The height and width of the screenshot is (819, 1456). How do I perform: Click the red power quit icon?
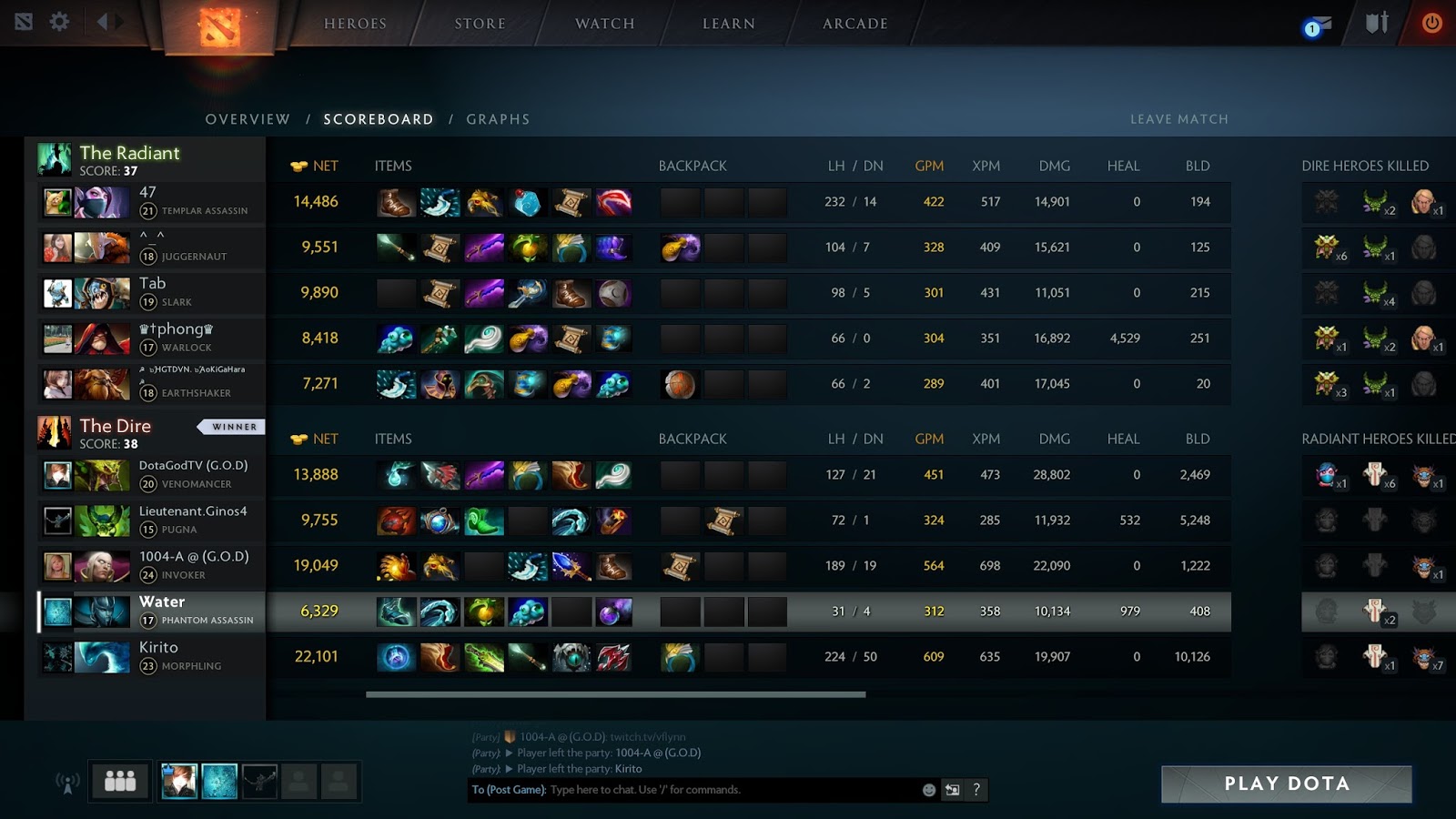point(1431,23)
